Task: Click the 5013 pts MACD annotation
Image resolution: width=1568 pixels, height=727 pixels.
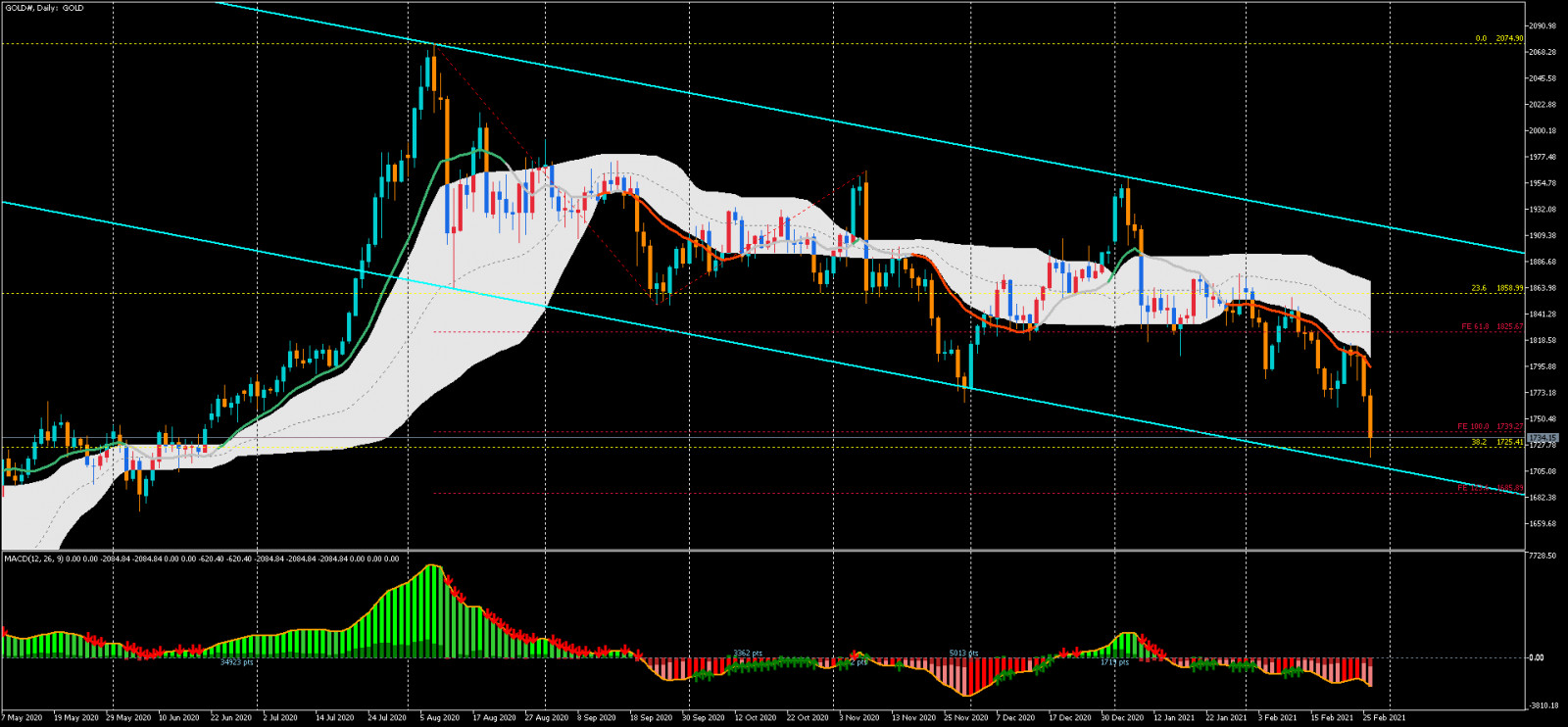Action: tap(963, 654)
